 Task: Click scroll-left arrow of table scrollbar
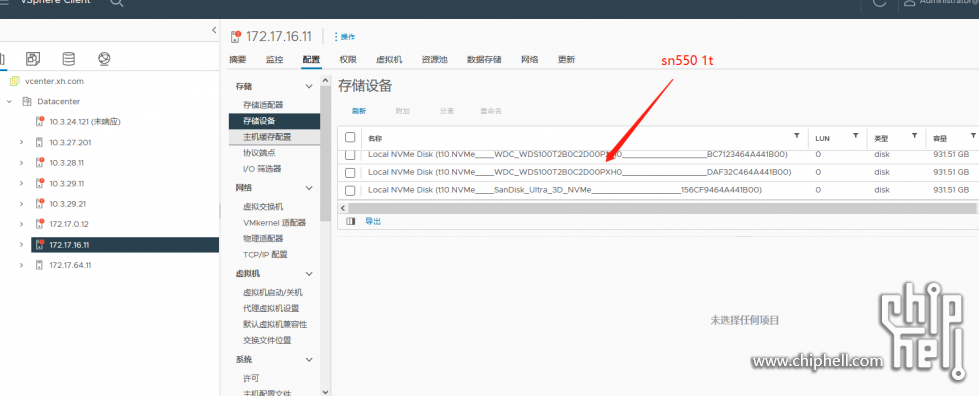point(342,207)
